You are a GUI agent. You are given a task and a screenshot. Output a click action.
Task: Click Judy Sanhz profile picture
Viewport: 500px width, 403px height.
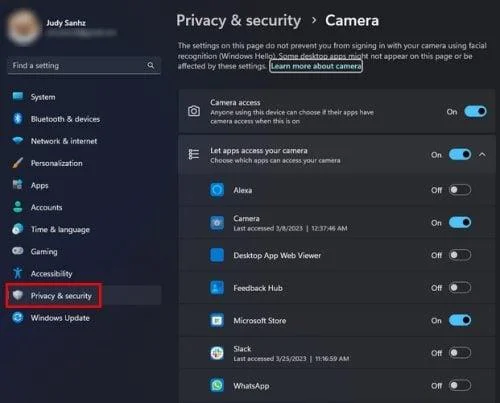coord(23,27)
